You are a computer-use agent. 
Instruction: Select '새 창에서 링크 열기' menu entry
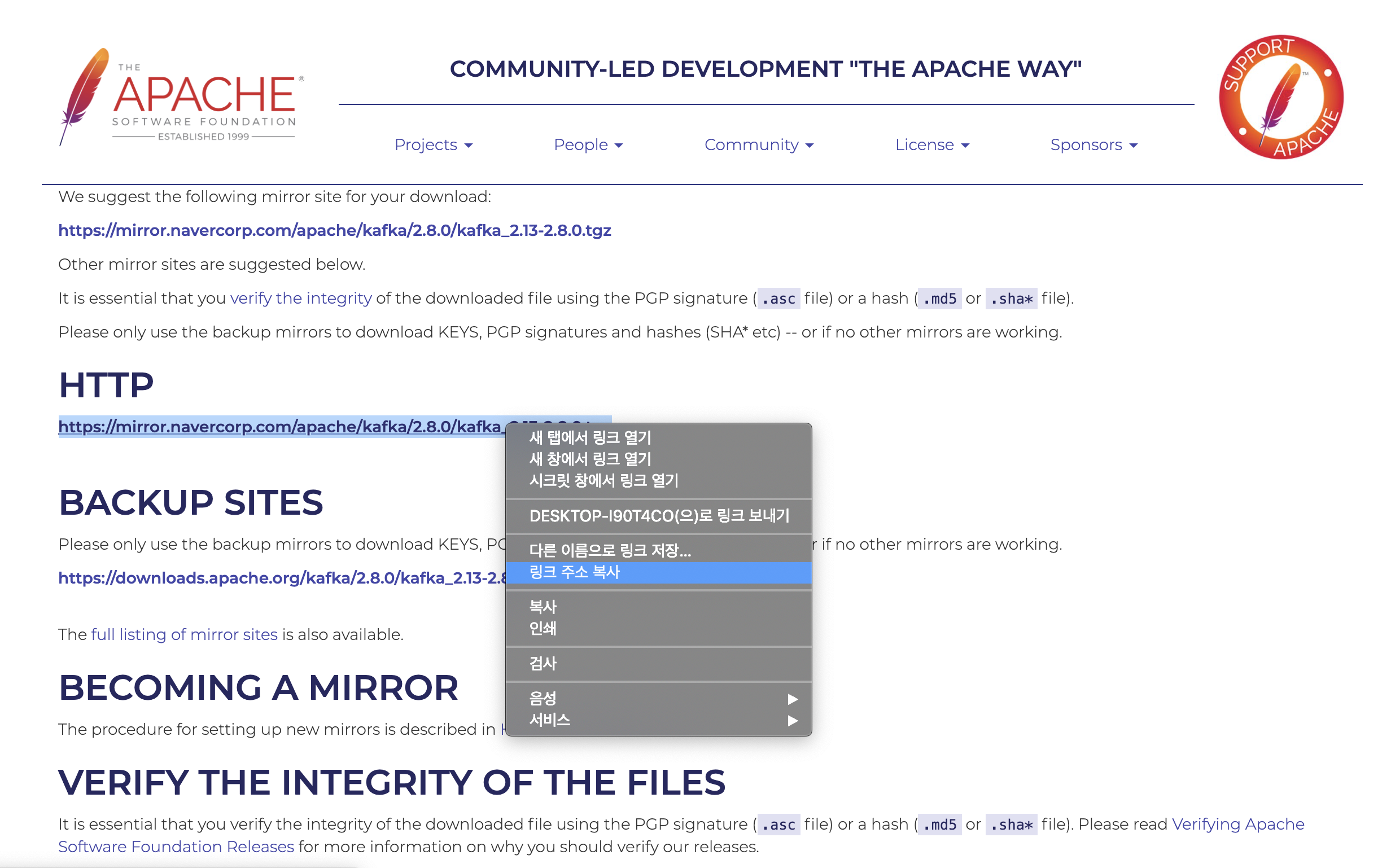click(x=589, y=459)
